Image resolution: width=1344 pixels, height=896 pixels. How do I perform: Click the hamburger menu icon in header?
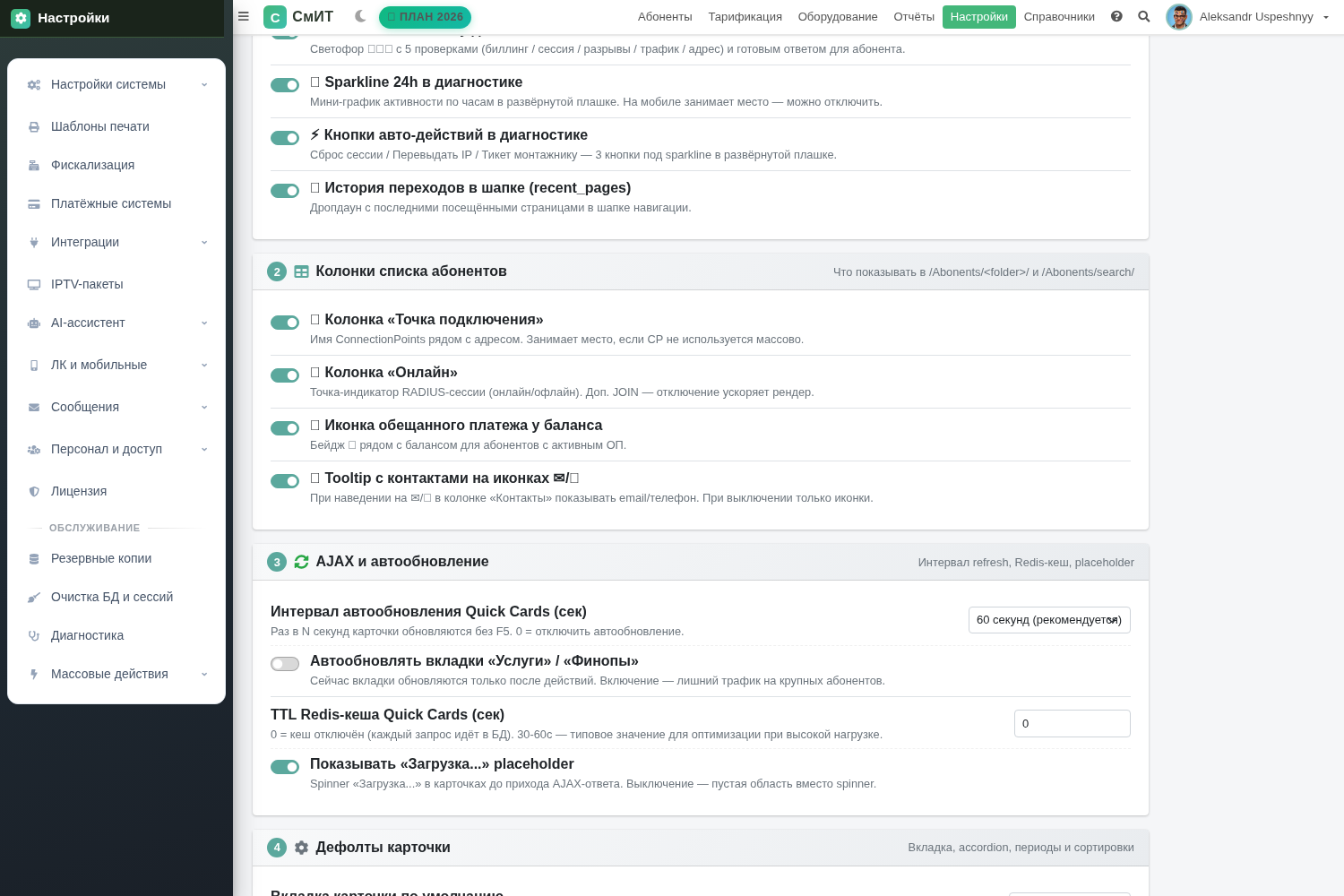[243, 16]
